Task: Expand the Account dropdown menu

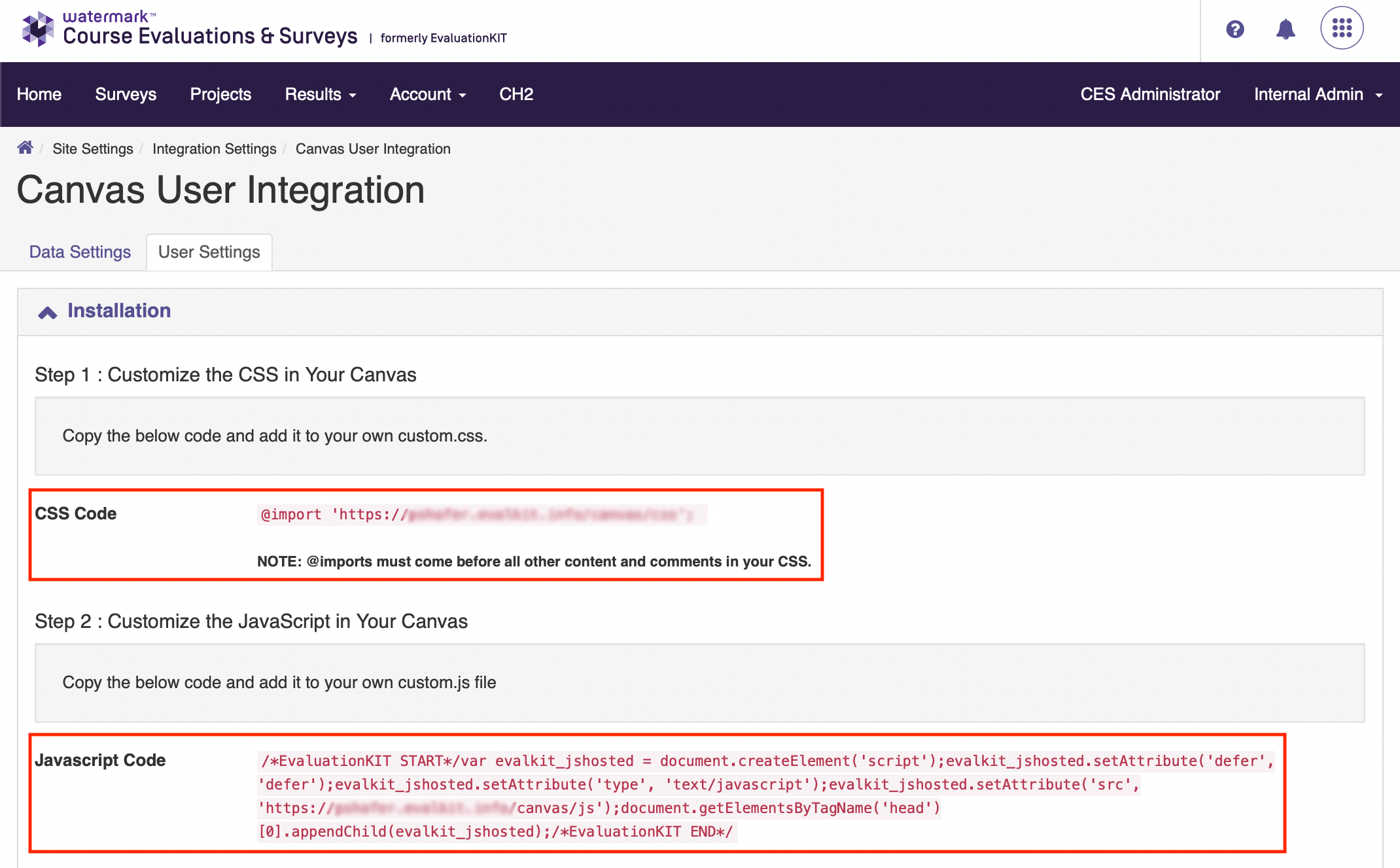Action: 427,94
